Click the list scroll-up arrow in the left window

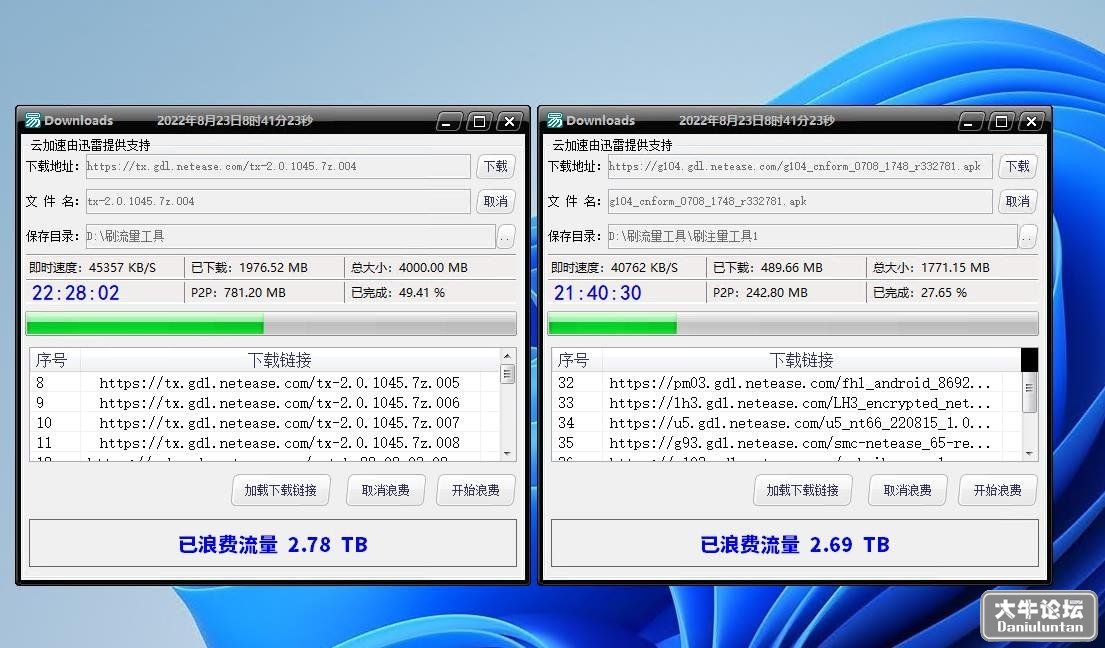[507, 356]
